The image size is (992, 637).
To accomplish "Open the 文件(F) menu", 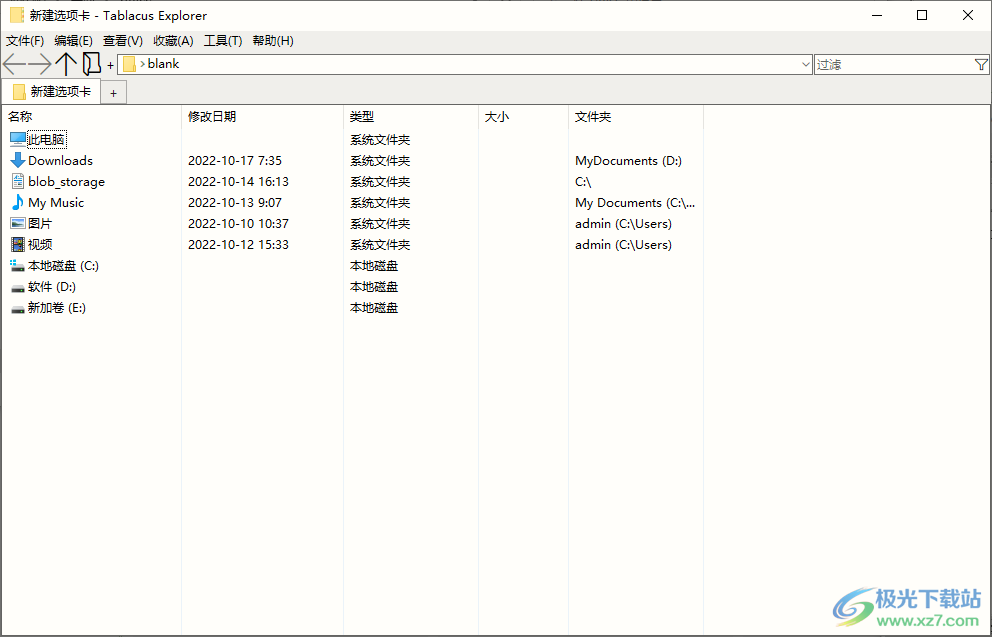I will (25, 41).
